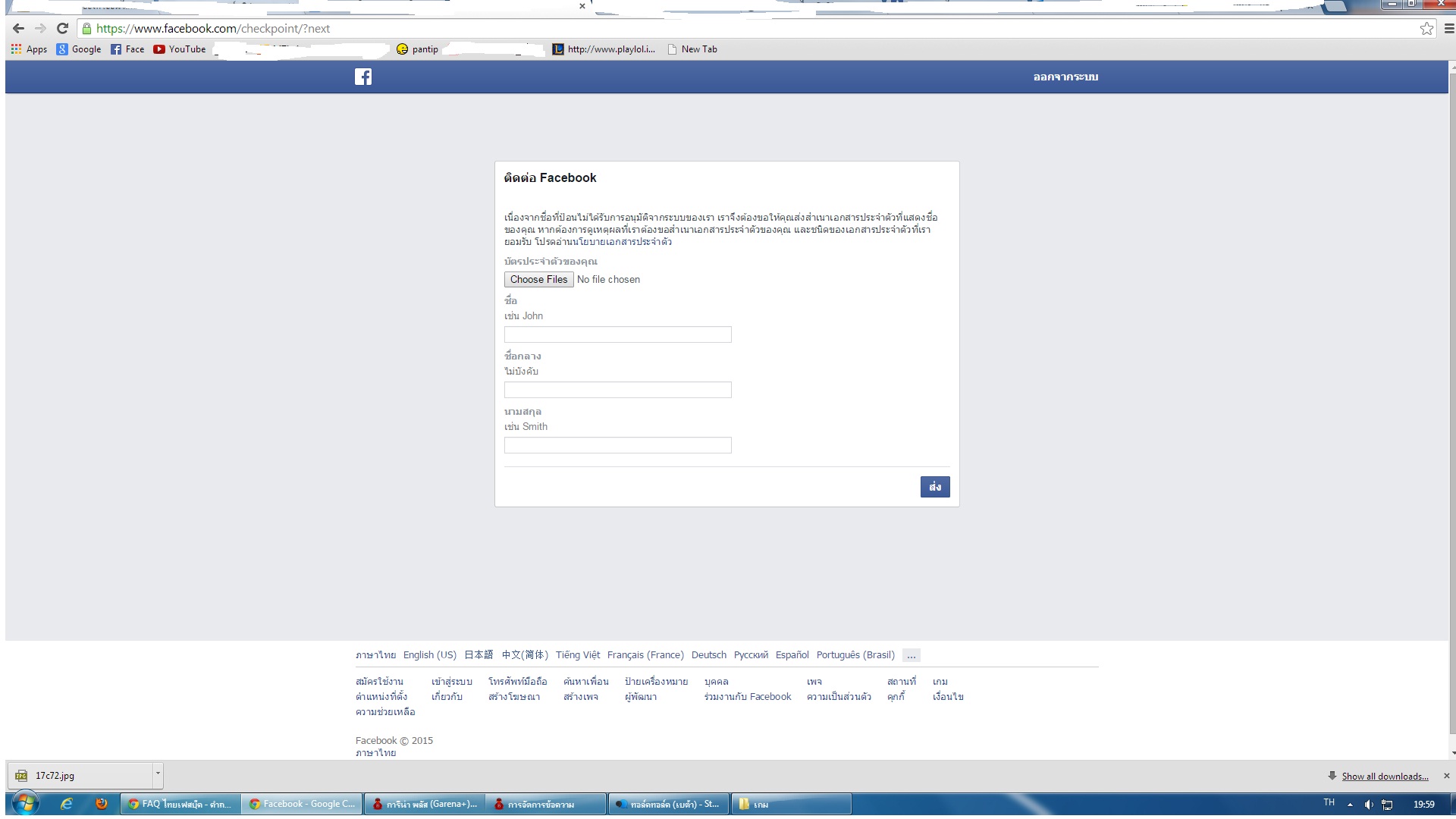Reload the page with the refresh icon

(63, 29)
